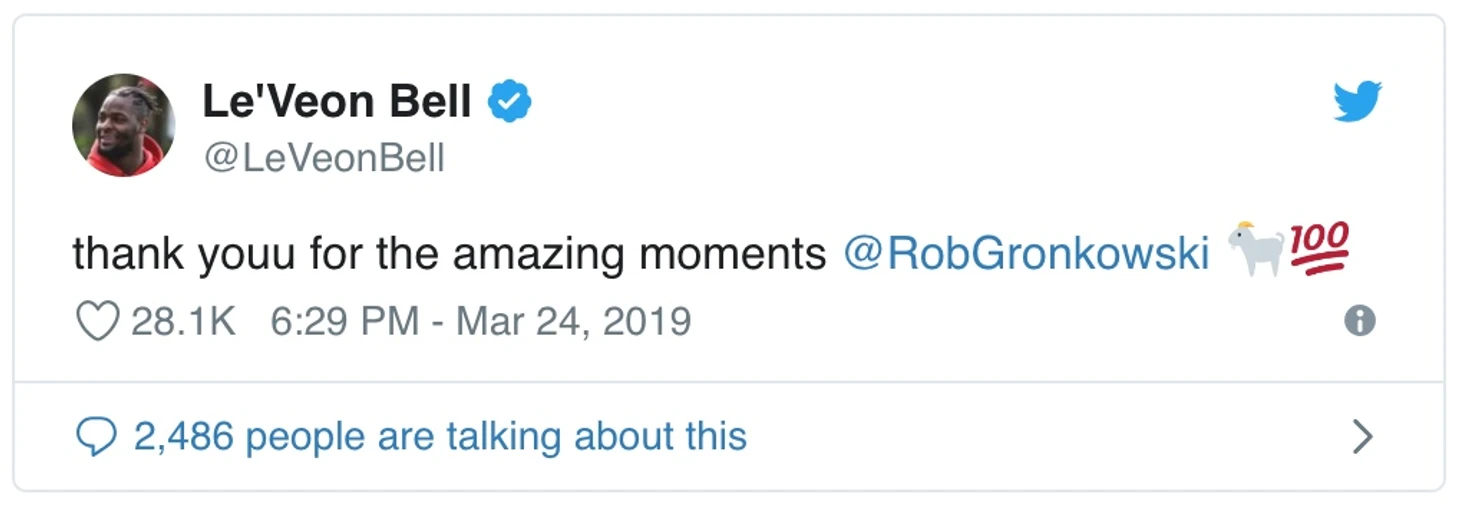The height and width of the screenshot is (508, 1460).
Task: Open "2,486 people are talking about this"
Action: (440, 437)
